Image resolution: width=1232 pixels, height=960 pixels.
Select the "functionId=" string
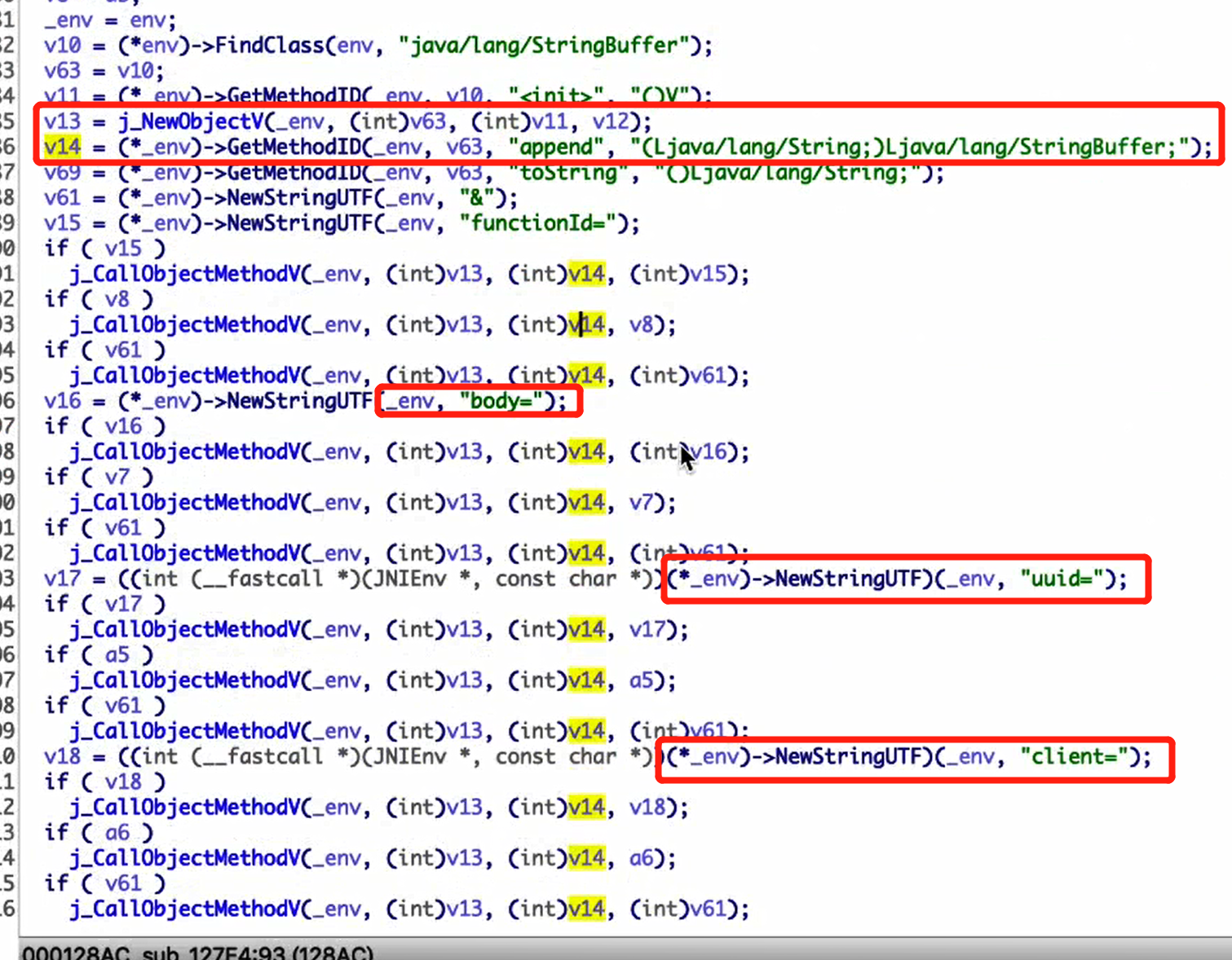coord(538,223)
